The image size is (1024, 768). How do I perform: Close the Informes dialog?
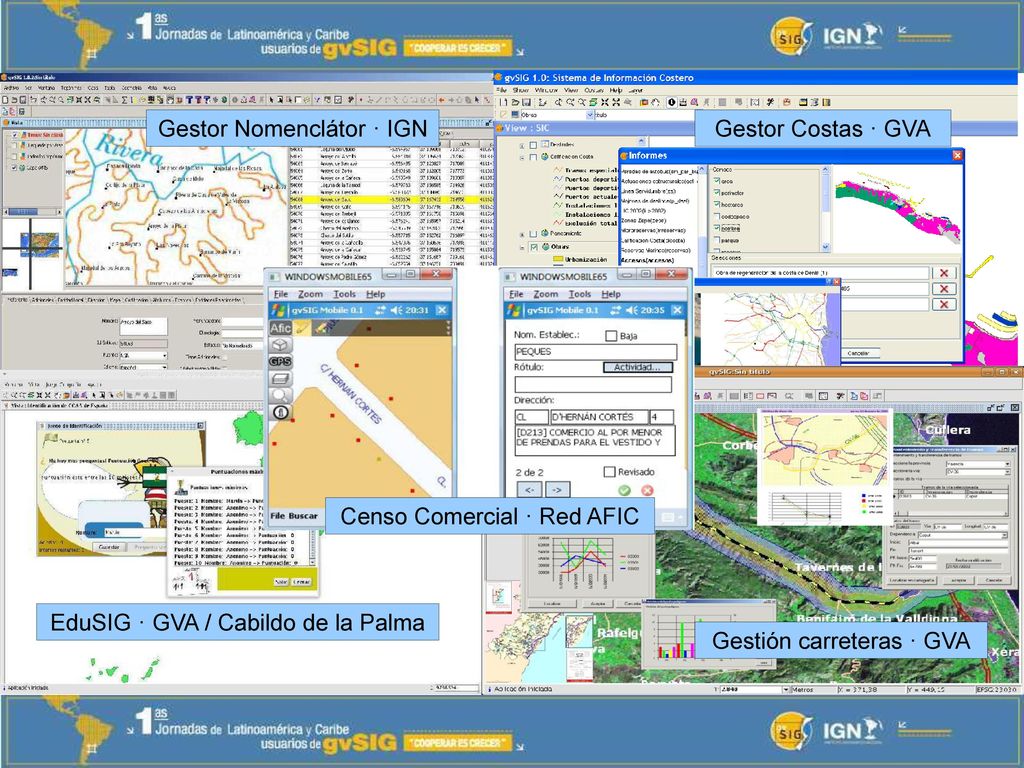(957, 155)
